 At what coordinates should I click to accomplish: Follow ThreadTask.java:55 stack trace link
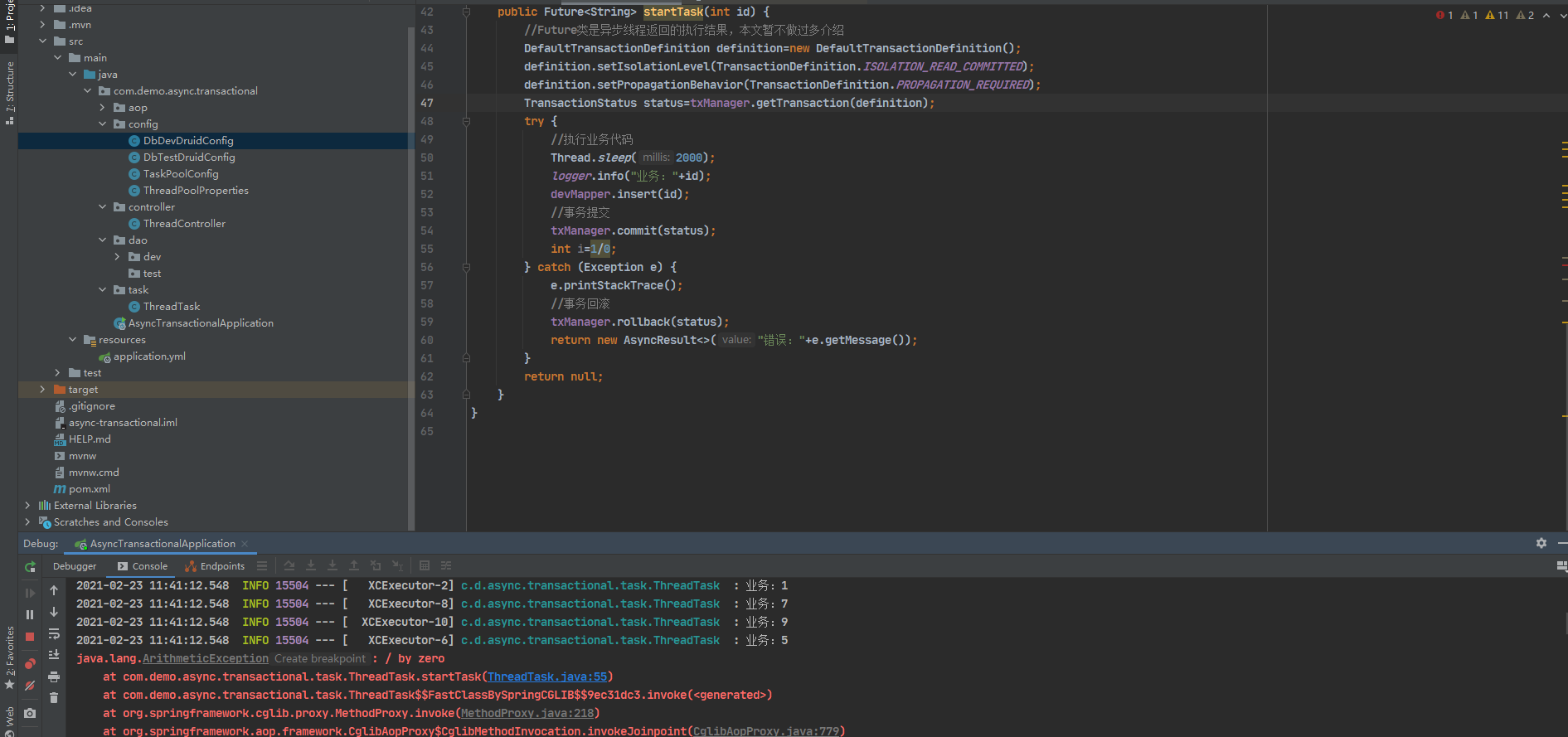[547, 677]
